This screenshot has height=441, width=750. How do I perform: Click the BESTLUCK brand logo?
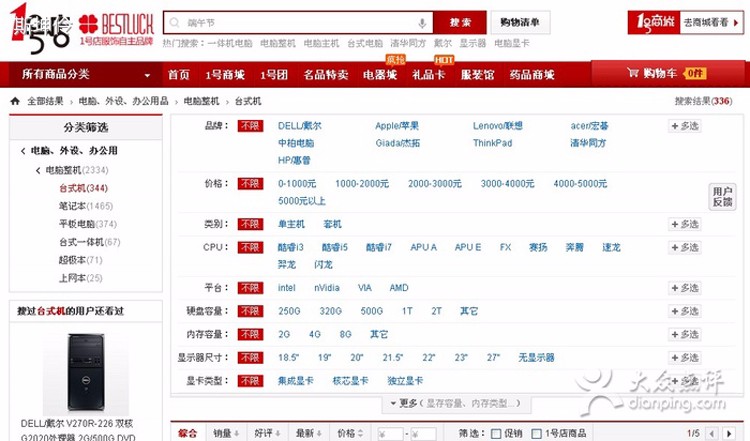tap(116, 29)
